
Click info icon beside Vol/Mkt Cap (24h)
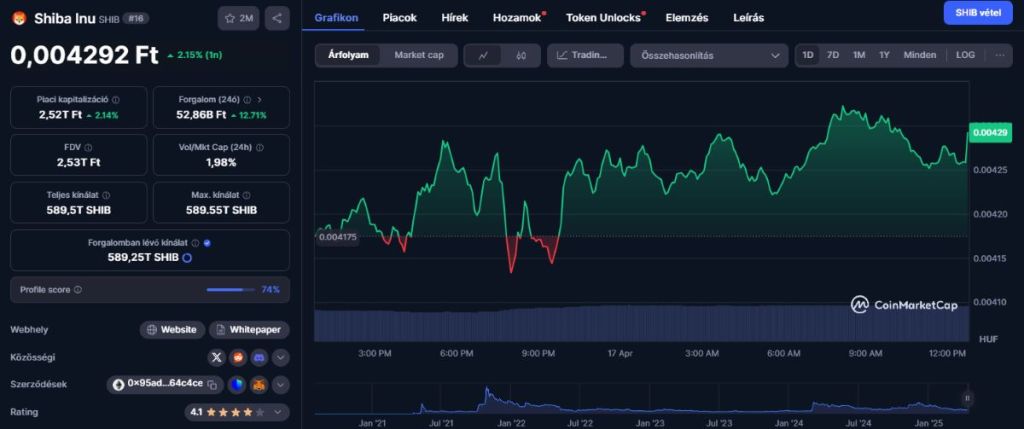(260, 148)
